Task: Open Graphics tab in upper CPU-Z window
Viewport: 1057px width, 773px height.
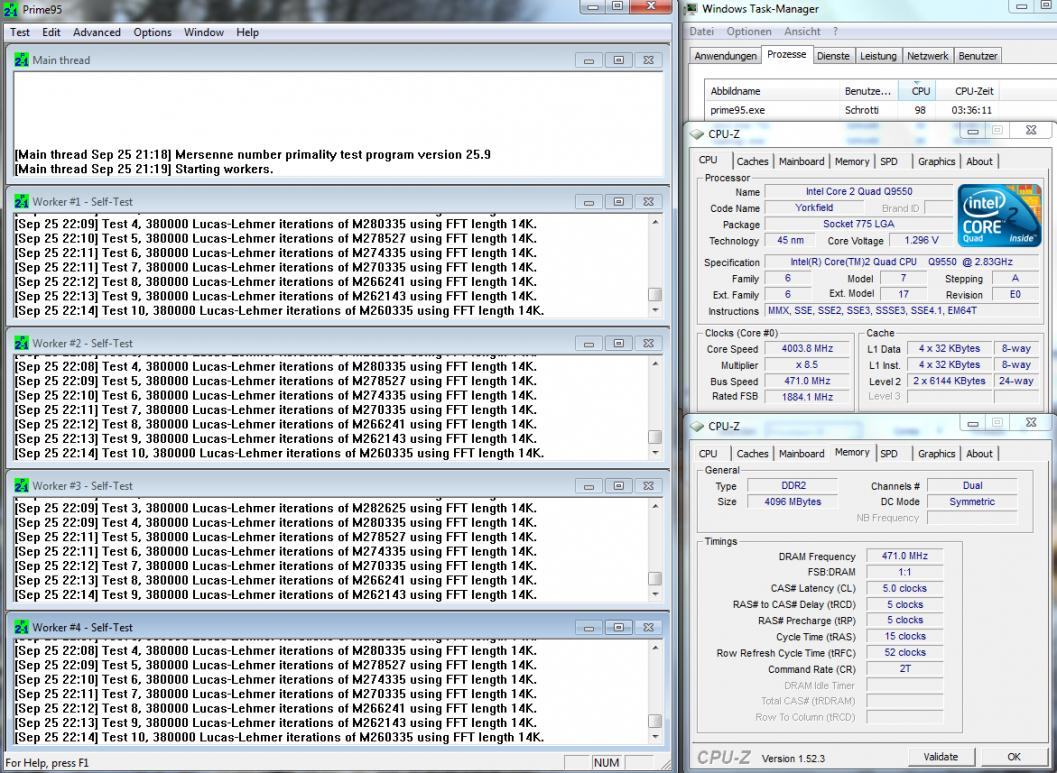Action: point(936,162)
